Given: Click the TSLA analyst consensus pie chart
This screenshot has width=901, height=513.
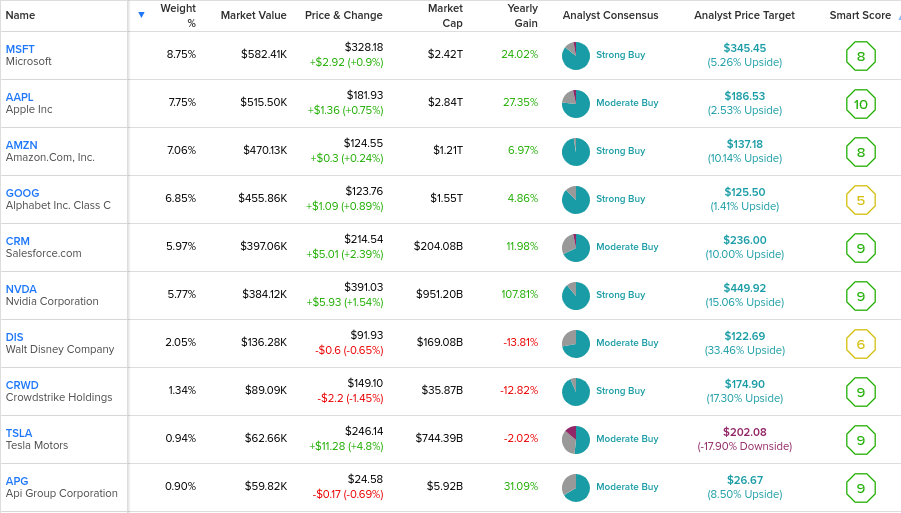Looking at the screenshot, I should [576, 440].
